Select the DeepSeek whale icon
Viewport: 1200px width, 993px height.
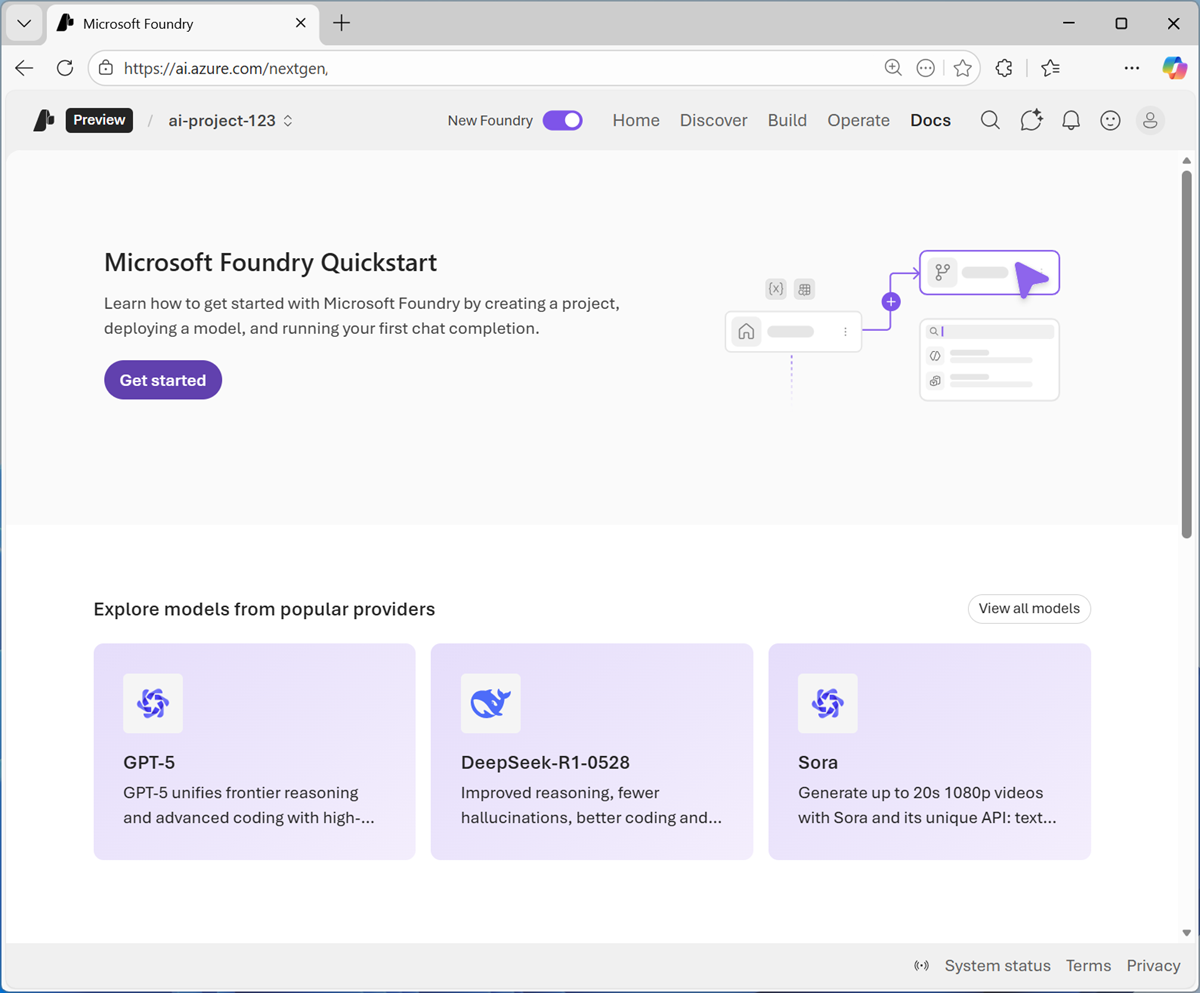click(490, 703)
